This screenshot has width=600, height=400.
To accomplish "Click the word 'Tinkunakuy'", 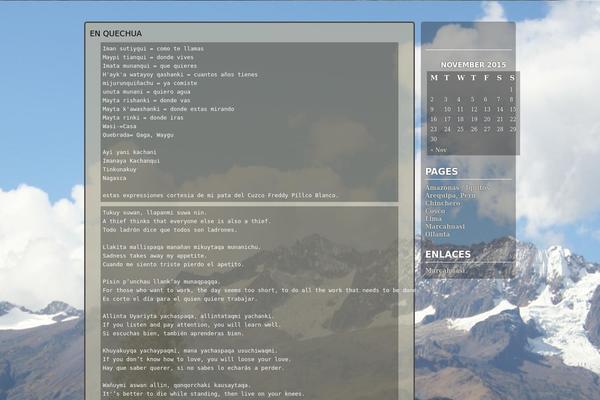I will pyautogui.click(x=119, y=170).
